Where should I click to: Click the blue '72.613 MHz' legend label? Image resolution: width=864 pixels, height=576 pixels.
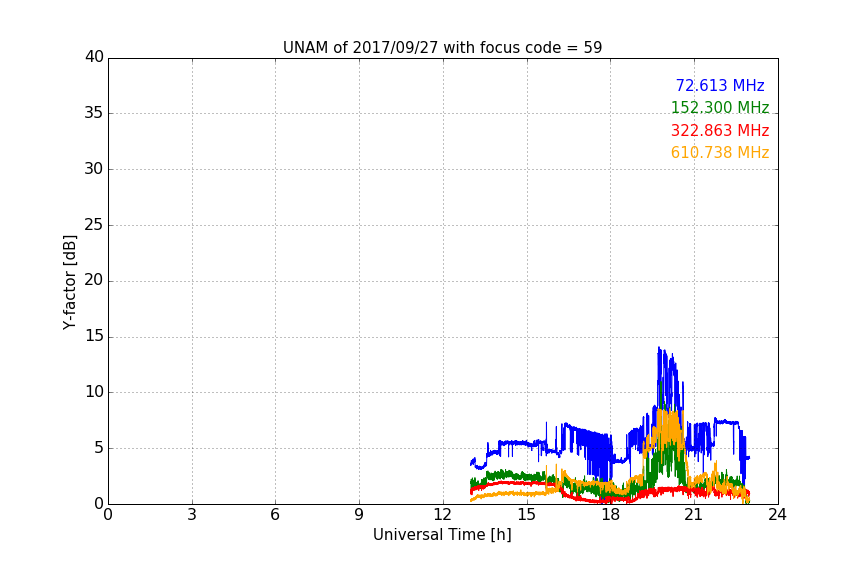720,85
